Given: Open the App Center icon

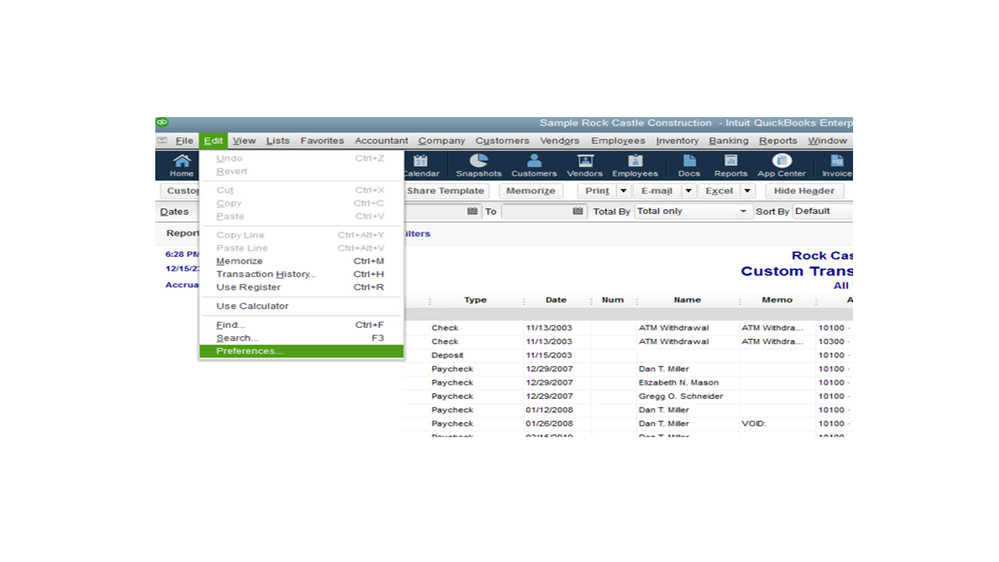Looking at the screenshot, I should coord(782,165).
